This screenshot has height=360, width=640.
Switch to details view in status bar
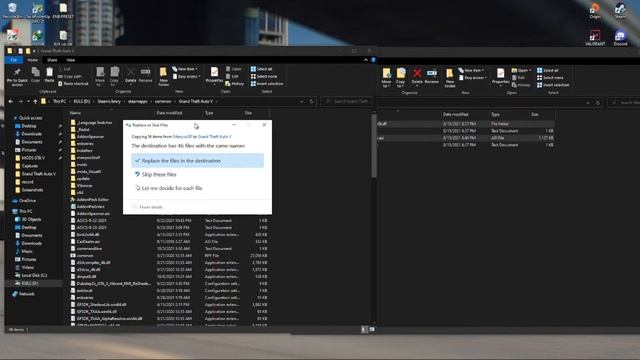pos(364,329)
